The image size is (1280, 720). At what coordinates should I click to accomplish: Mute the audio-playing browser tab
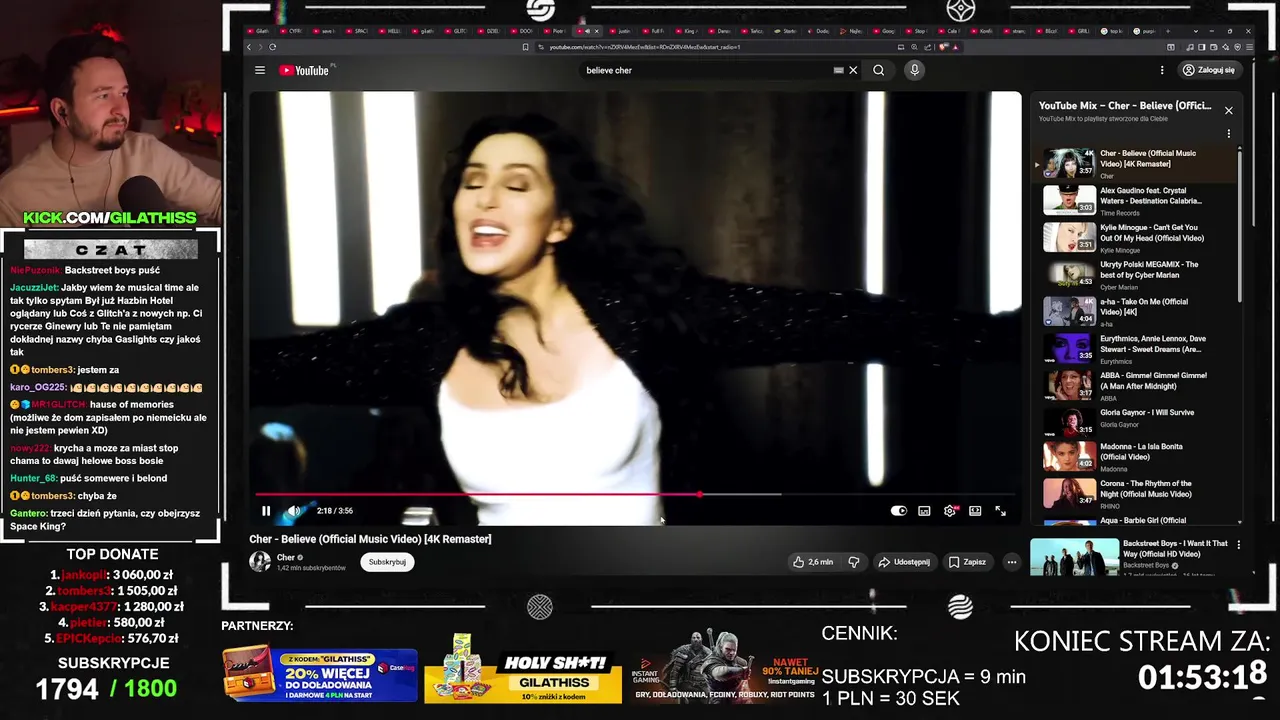587,31
